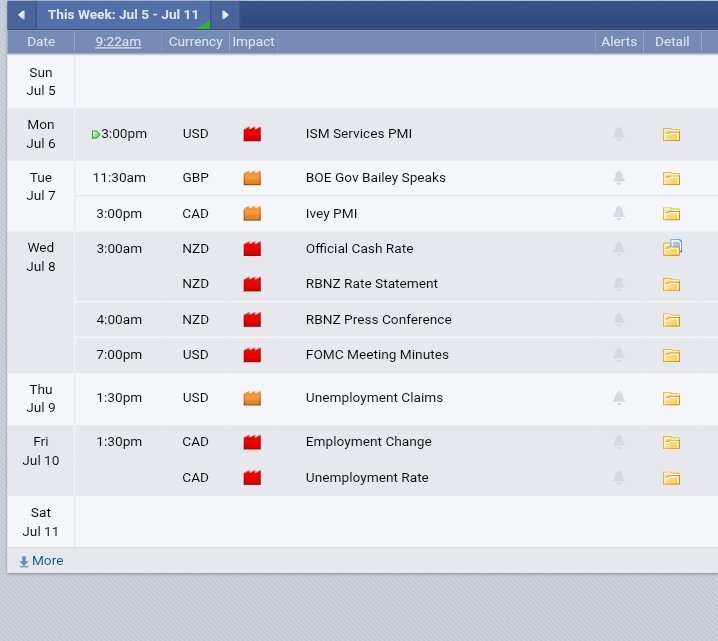Click red impact icon for RBNZ Press Conference
This screenshot has width=718, height=641.
[252, 320]
